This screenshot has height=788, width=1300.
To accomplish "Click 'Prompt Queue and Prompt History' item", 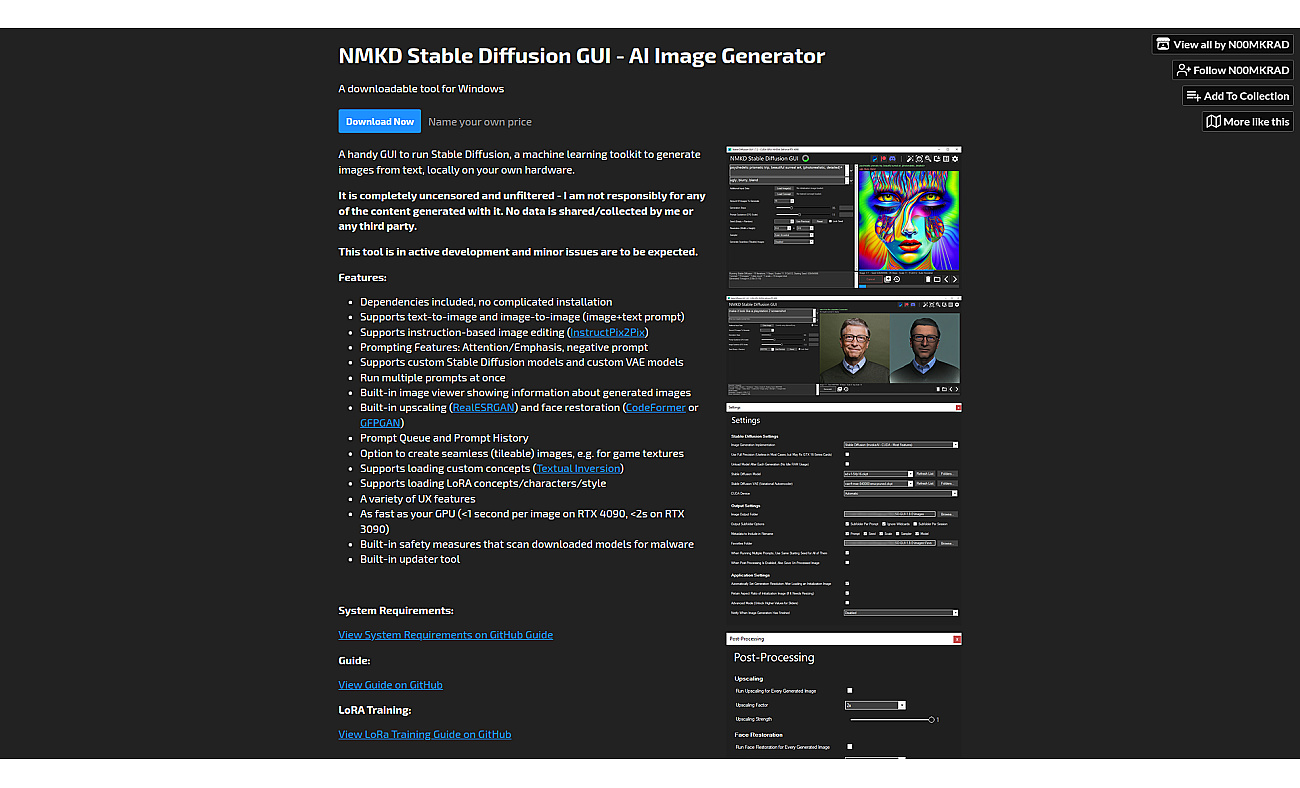I will pyautogui.click(x=444, y=438).
